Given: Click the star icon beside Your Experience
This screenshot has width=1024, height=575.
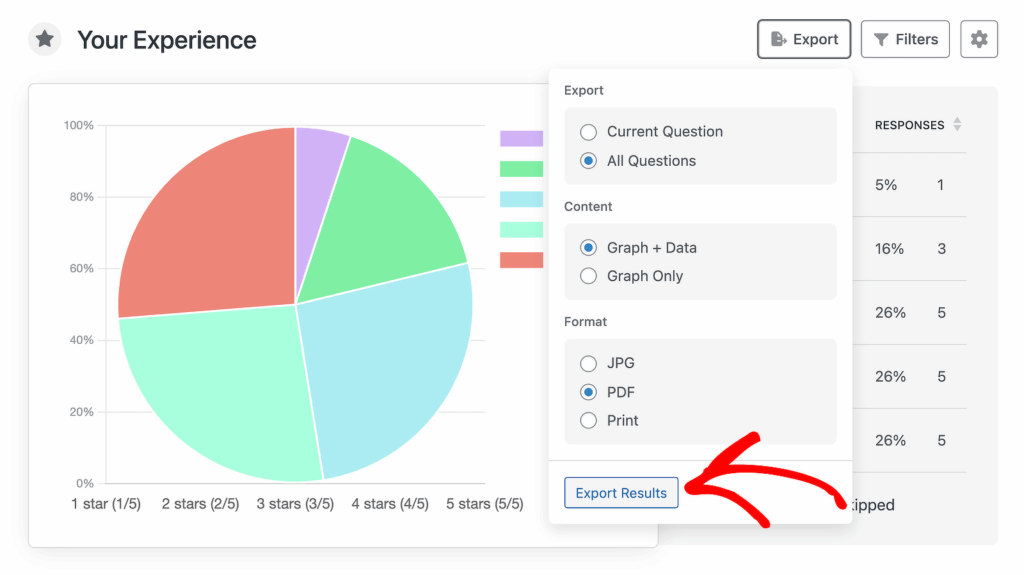Looking at the screenshot, I should [44, 40].
